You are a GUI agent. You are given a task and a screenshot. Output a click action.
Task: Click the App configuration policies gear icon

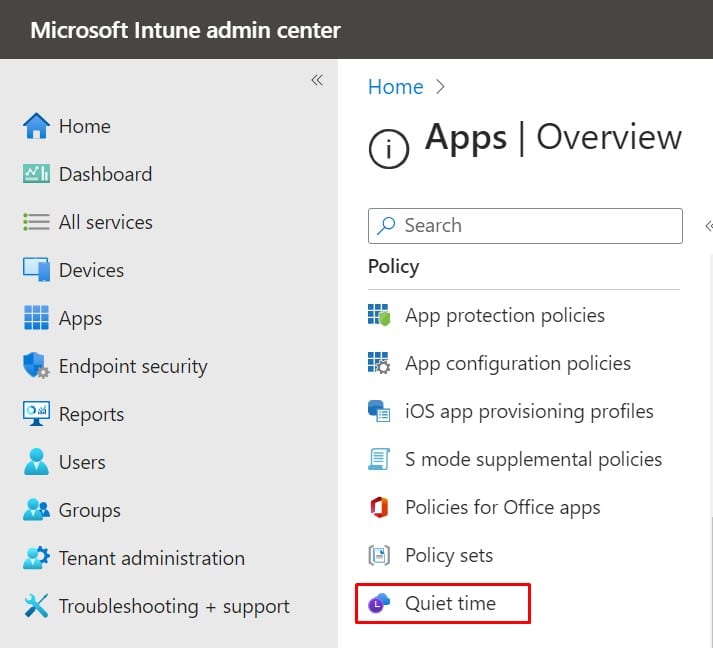point(379,363)
